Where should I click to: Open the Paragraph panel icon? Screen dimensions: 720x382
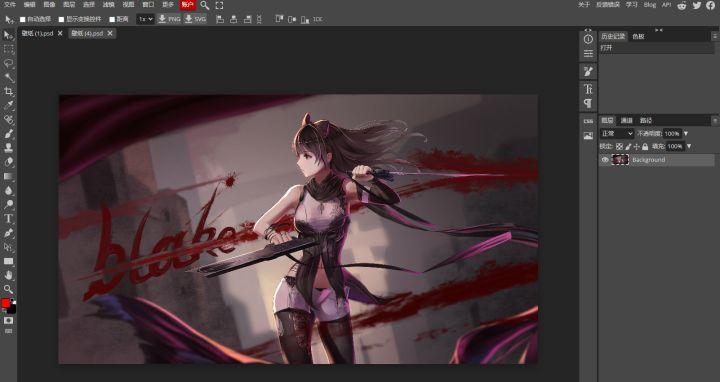pyautogui.click(x=588, y=103)
